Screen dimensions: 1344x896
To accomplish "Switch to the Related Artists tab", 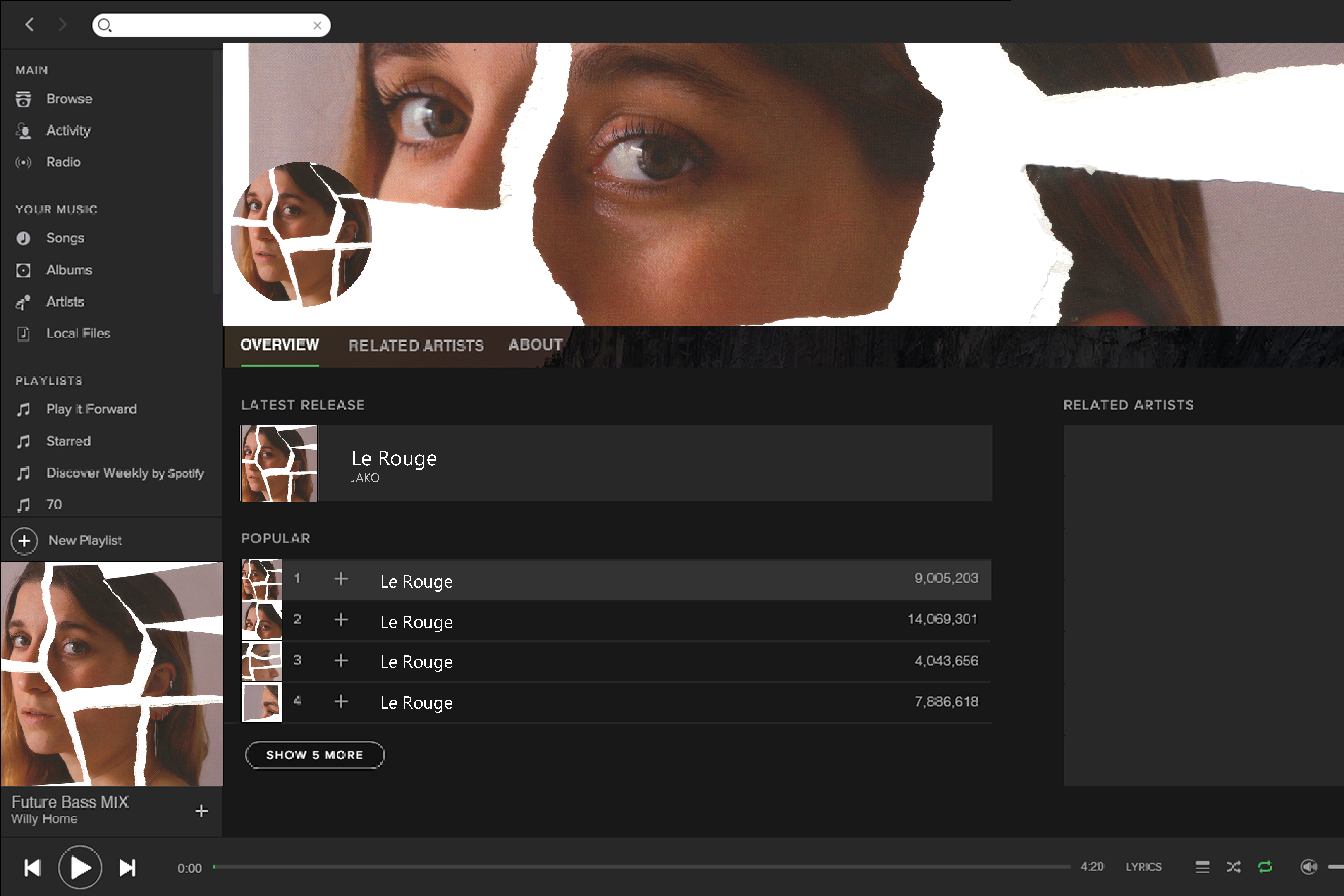I will 416,345.
